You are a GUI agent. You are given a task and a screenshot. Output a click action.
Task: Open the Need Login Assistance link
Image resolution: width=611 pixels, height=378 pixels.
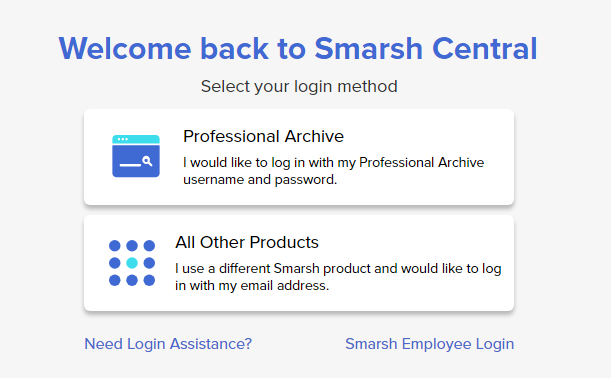coord(168,344)
